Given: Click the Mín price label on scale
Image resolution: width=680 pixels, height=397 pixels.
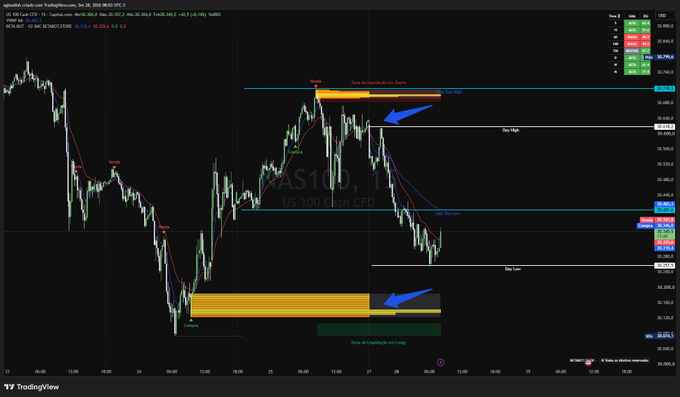Looking at the screenshot, I should [659, 336].
